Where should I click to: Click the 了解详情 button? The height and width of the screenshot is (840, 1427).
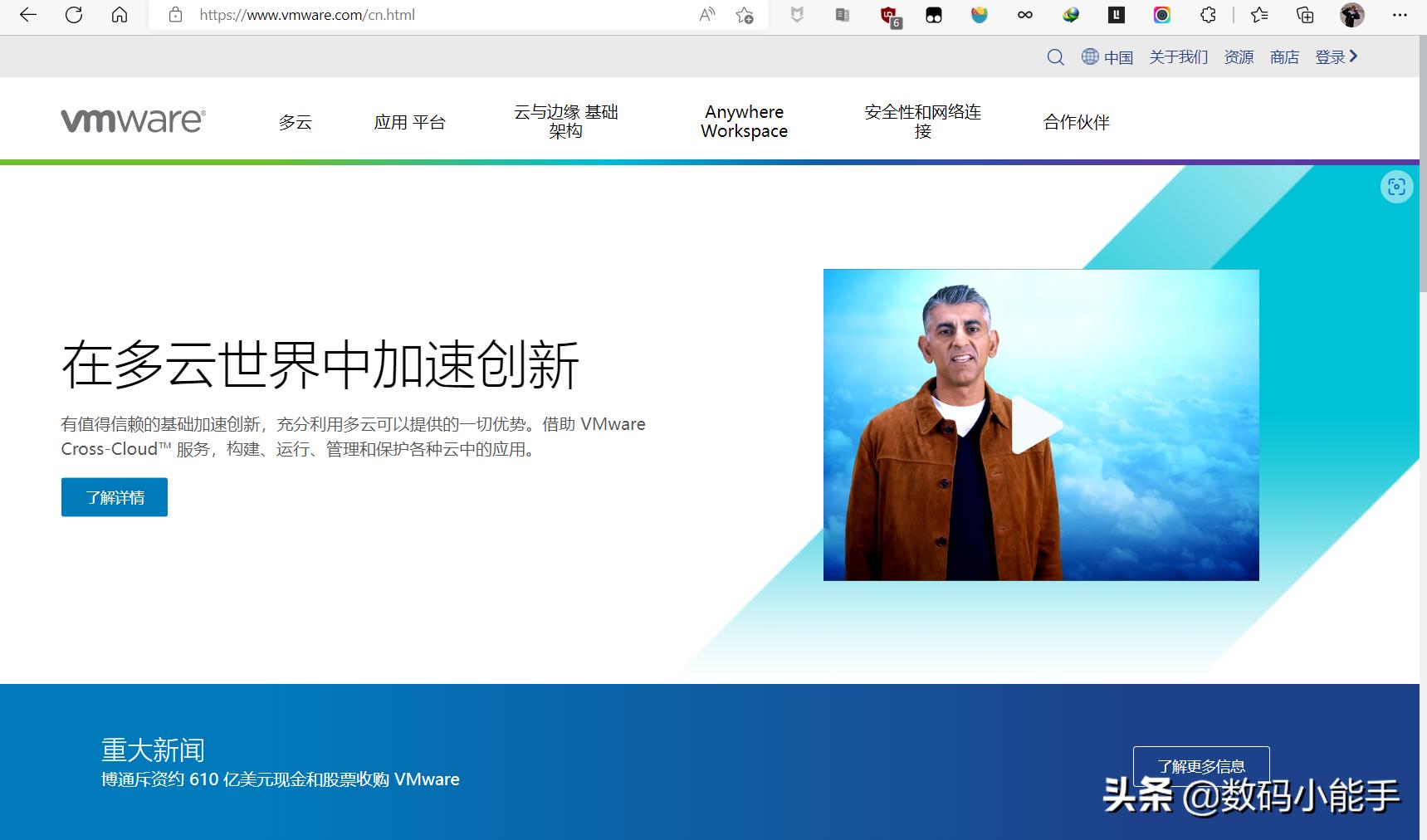(114, 496)
